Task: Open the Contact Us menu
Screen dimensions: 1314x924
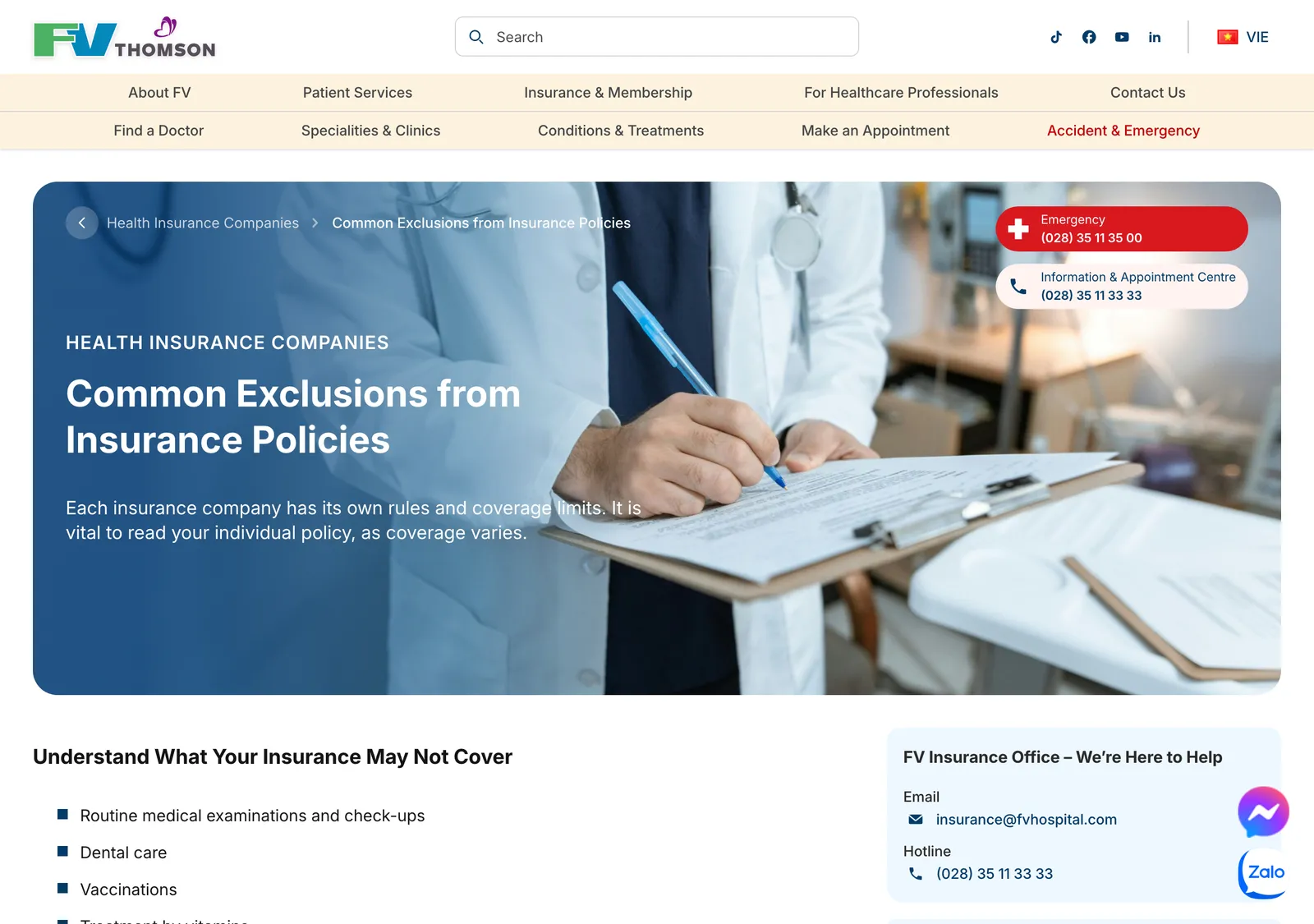Action: click(1147, 93)
